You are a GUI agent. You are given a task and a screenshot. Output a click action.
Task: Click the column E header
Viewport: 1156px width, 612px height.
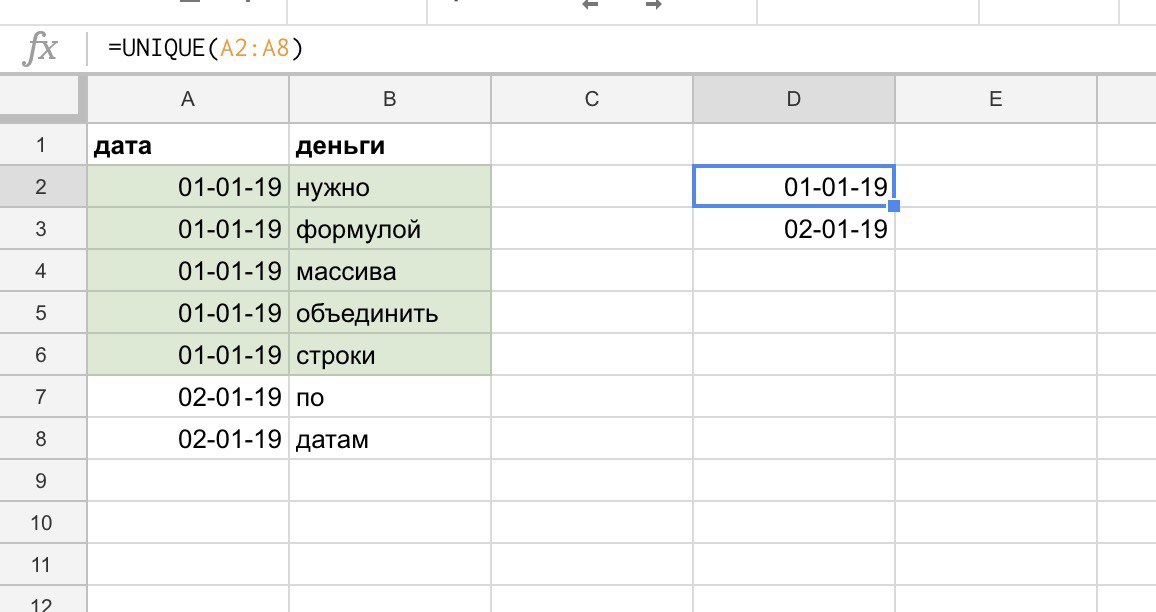click(995, 98)
